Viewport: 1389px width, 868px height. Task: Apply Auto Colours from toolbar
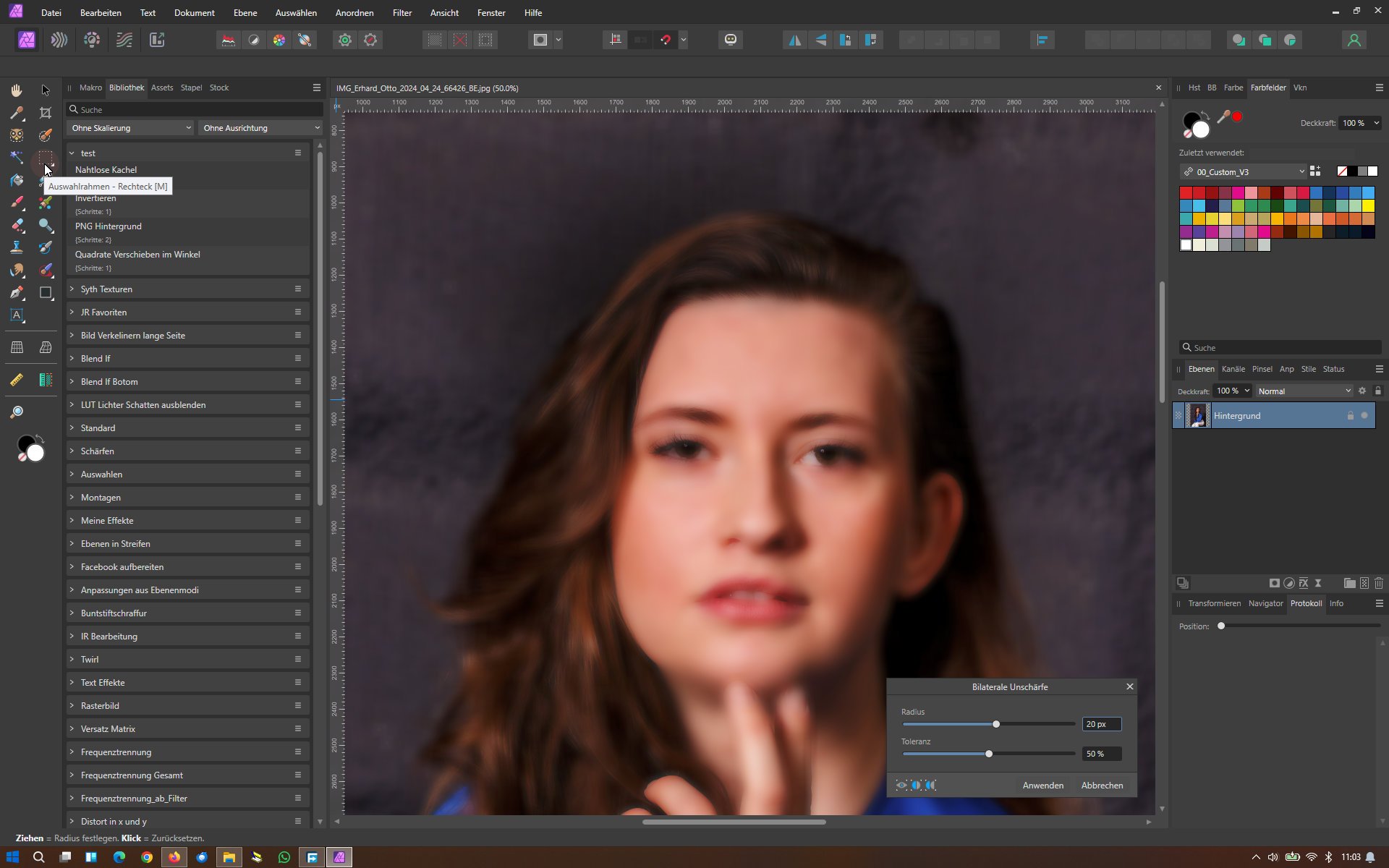point(279,40)
